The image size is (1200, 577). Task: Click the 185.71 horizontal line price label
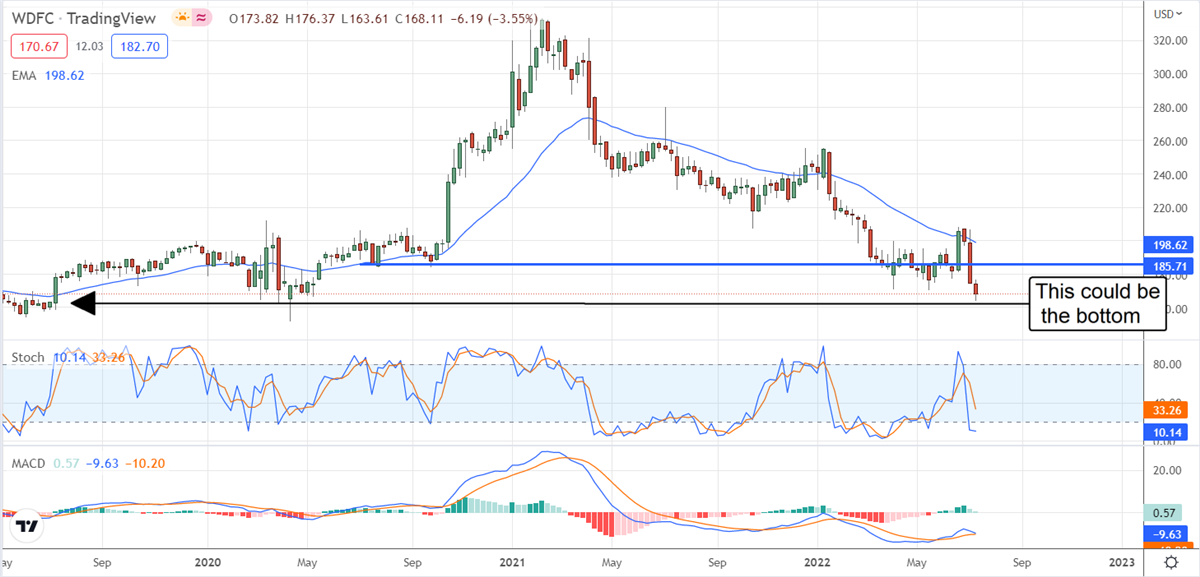1165,265
